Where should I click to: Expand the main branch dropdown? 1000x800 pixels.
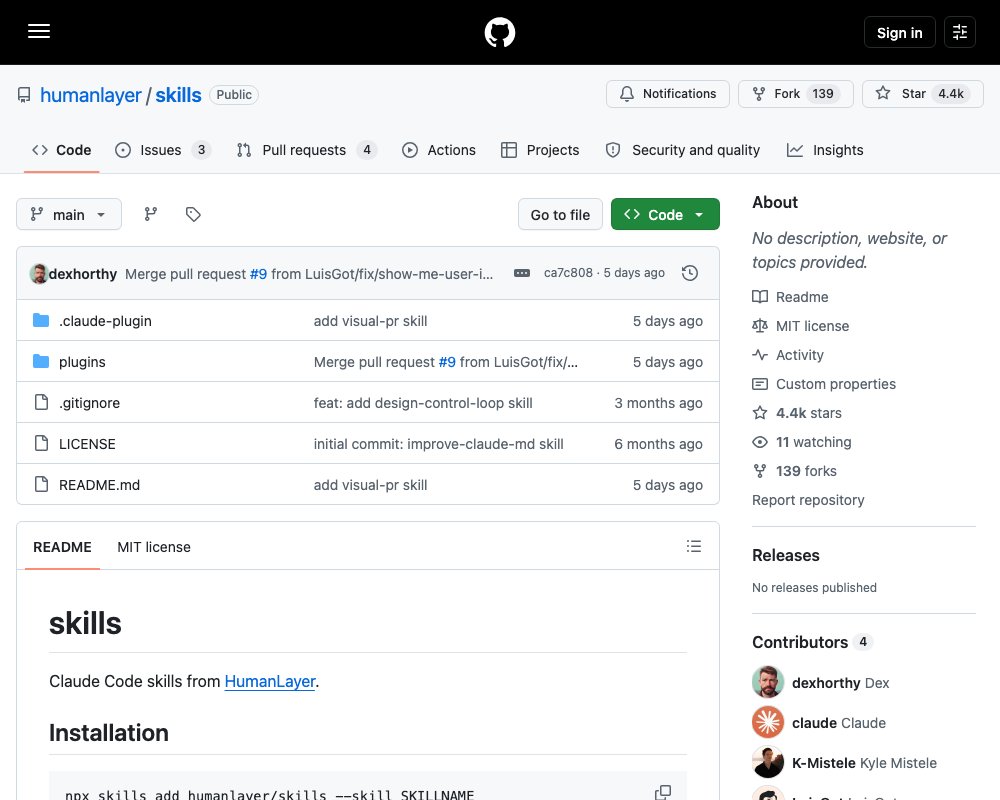(69, 214)
